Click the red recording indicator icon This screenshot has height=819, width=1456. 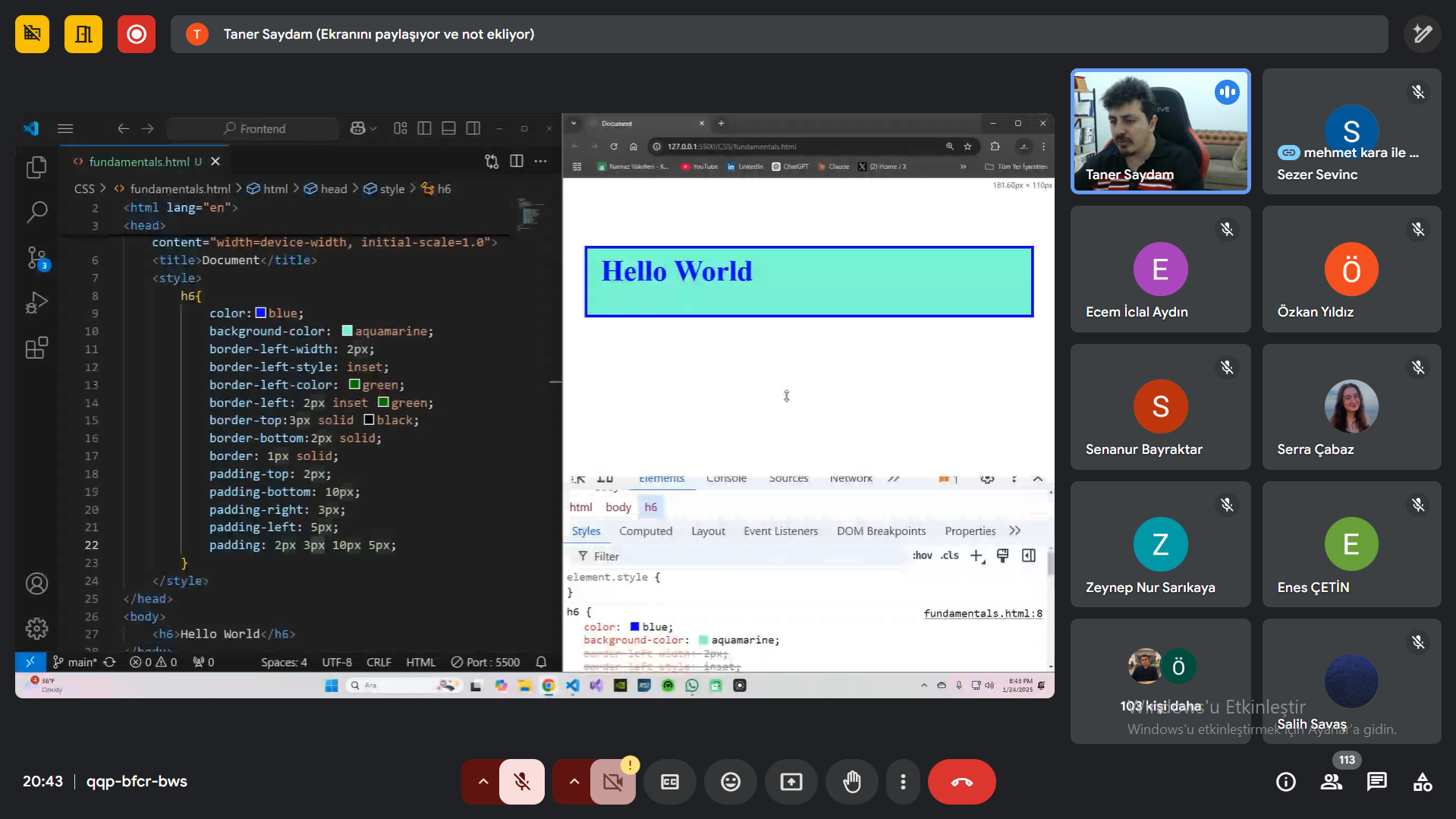tap(137, 34)
